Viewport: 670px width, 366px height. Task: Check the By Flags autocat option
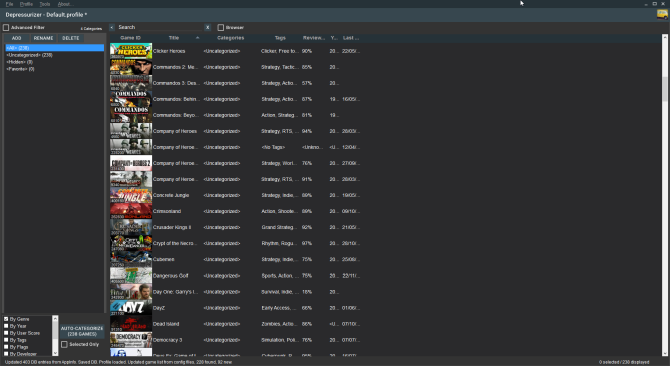tap(6, 347)
